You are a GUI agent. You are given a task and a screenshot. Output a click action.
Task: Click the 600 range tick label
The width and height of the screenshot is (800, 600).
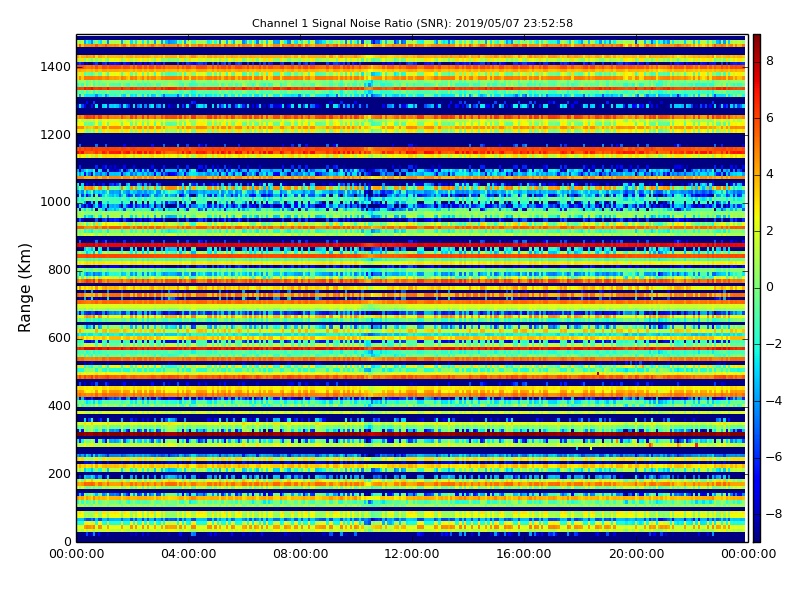(x=60, y=338)
